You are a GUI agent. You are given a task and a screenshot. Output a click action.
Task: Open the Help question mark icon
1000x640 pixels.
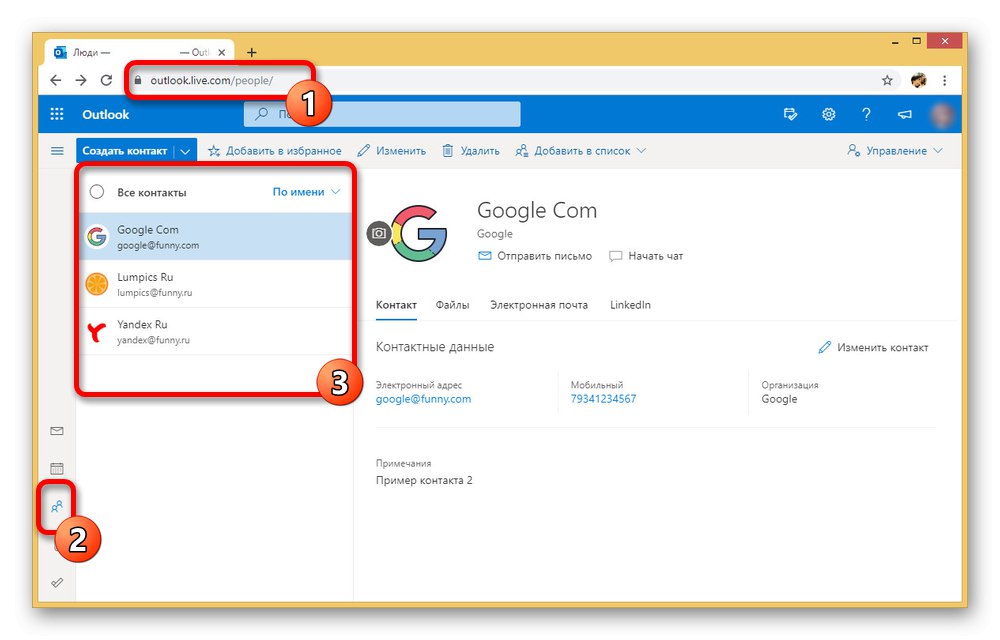pyautogui.click(x=866, y=113)
